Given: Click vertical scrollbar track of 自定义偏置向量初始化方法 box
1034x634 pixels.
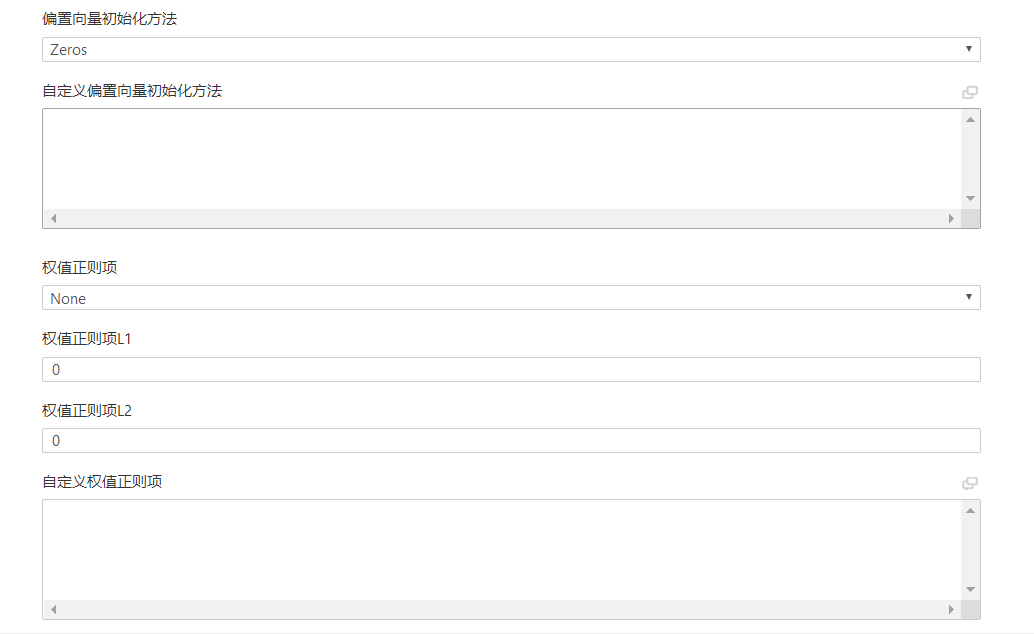Looking at the screenshot, I should (x=970, y=159).
